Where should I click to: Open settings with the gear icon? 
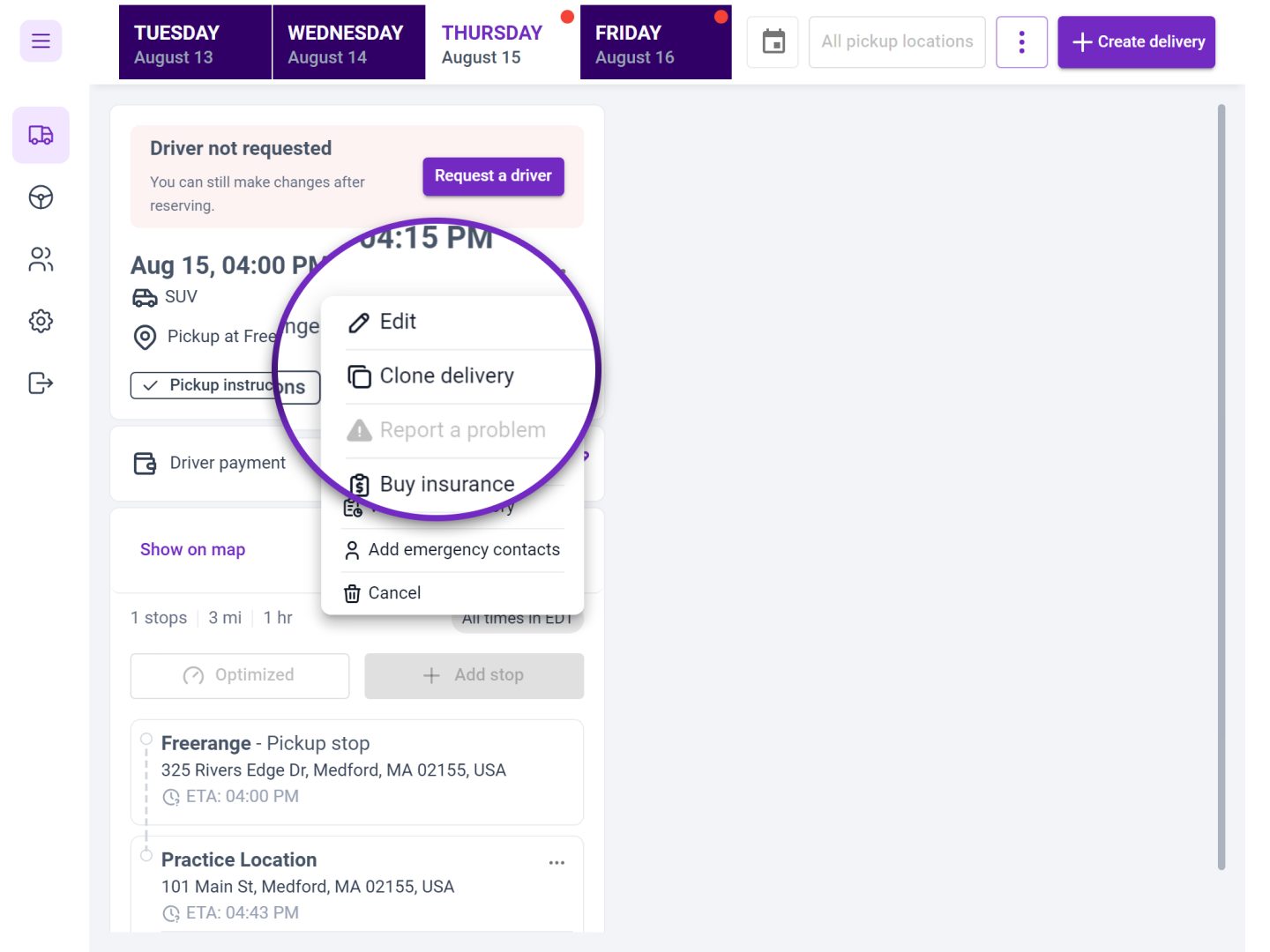40,321
